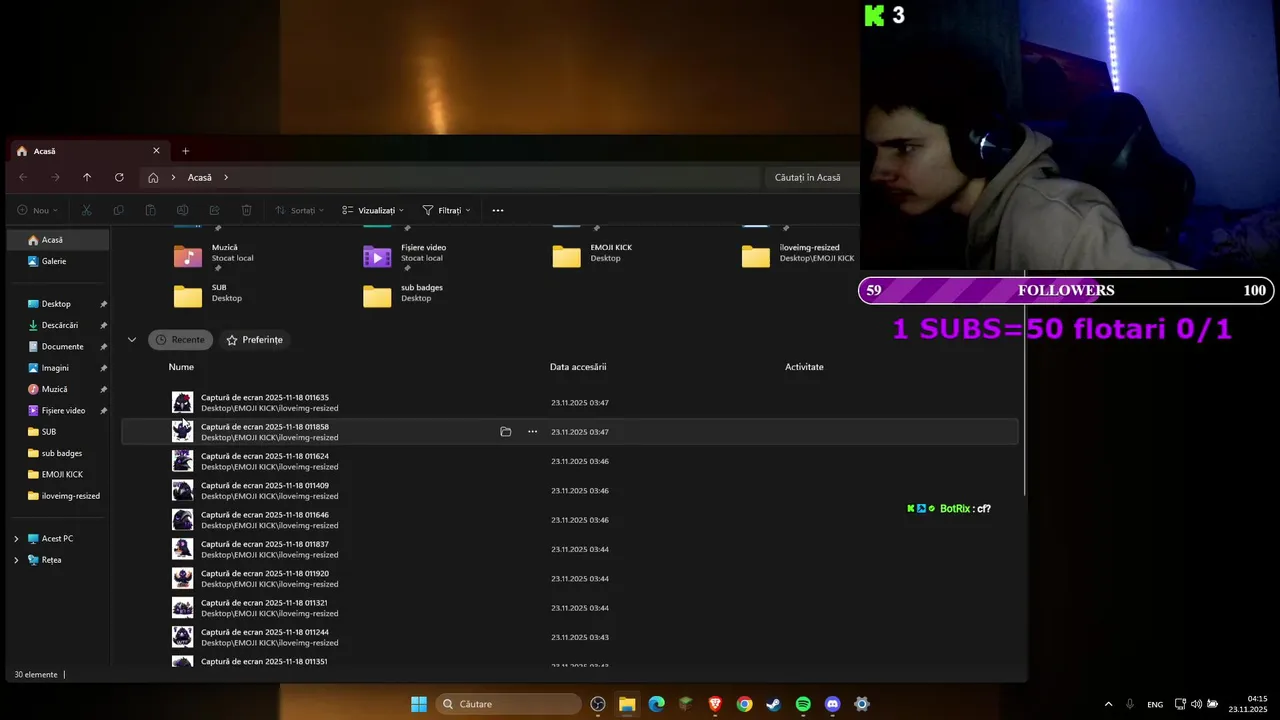The image size is (1280, 720).
Task: Select the SUB folder tile
Action: (208, 295)
